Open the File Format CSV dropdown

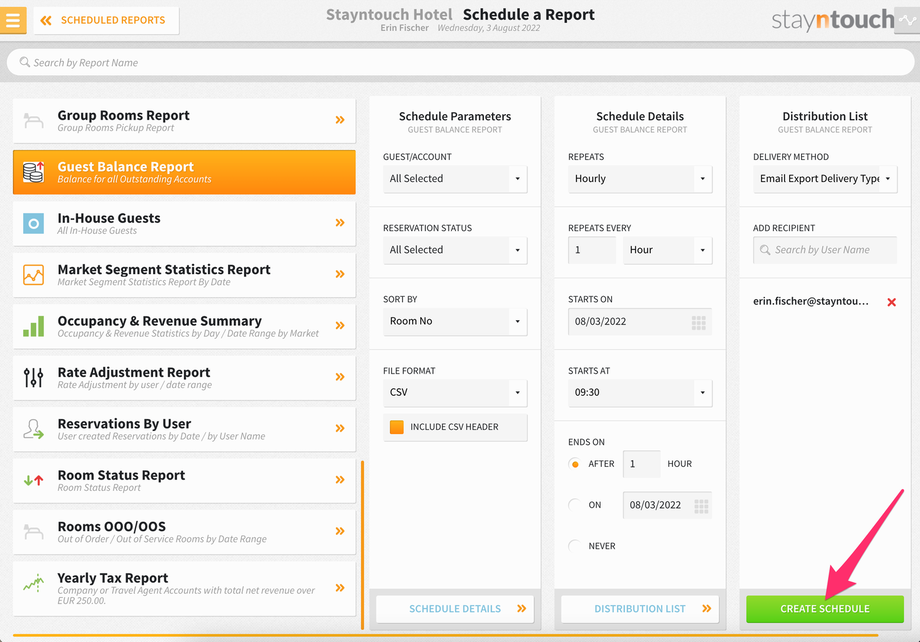[455, 393]
